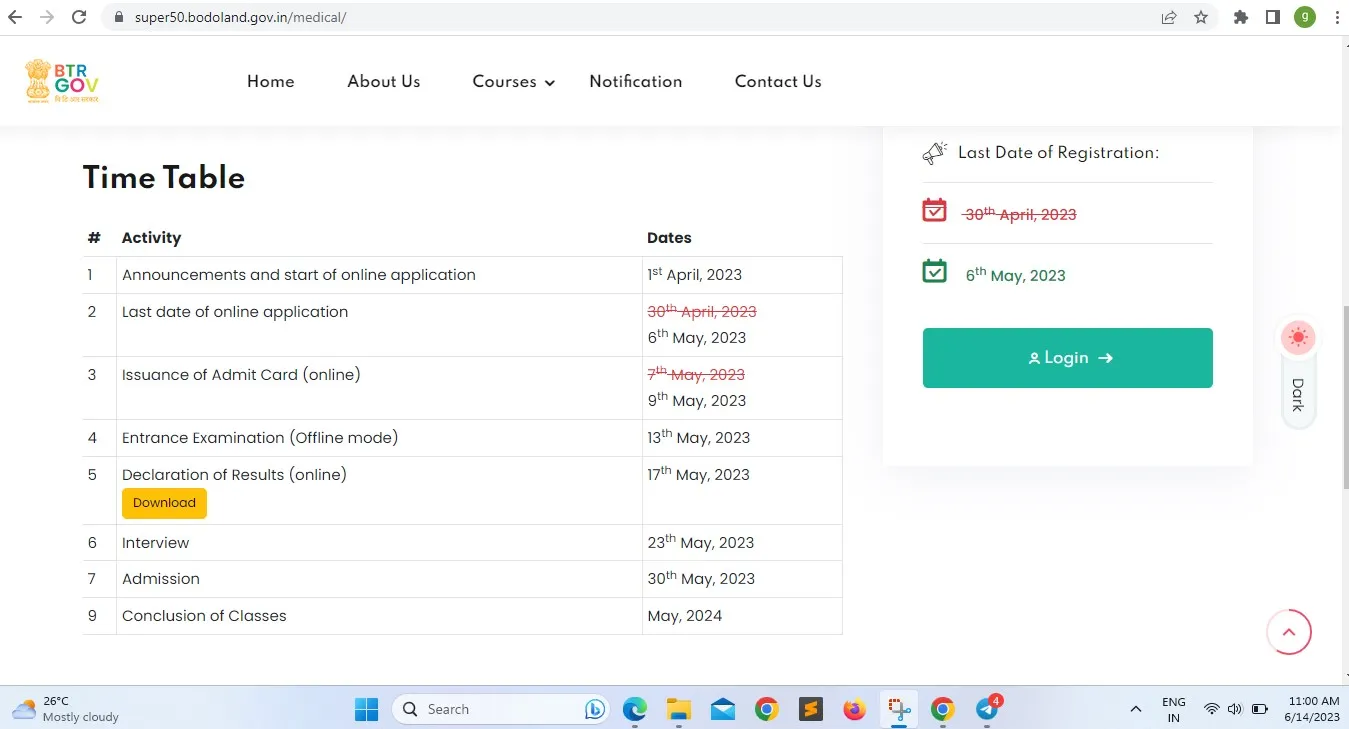Go to the Notification menu item
The width and height of the screenshot is (1349, 729).
click(x=635, y=82)
